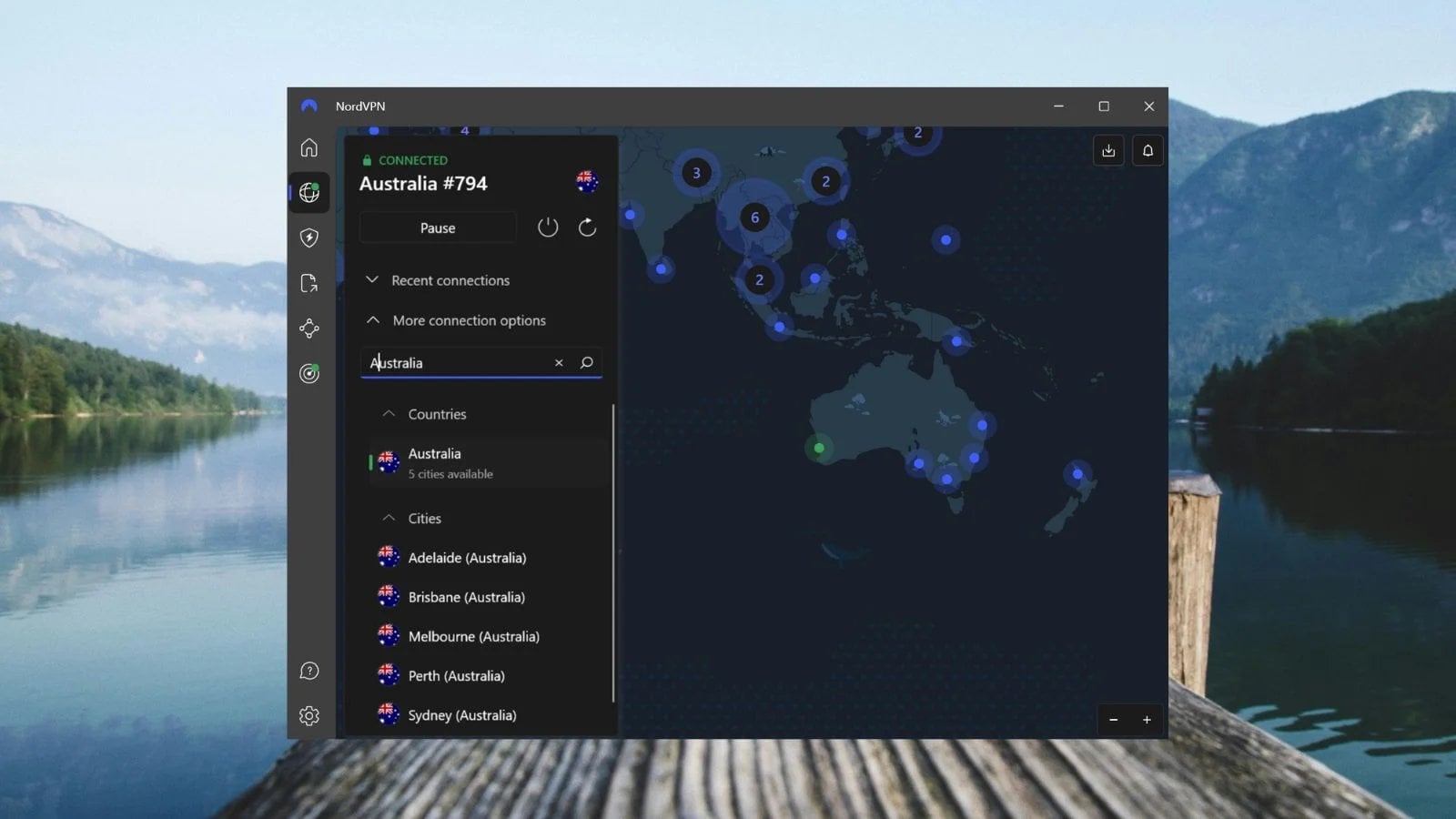The height and width of the screenshot is (819, 1456).
Task: Reconnect using the circular refresh icon
Action: 587,227
